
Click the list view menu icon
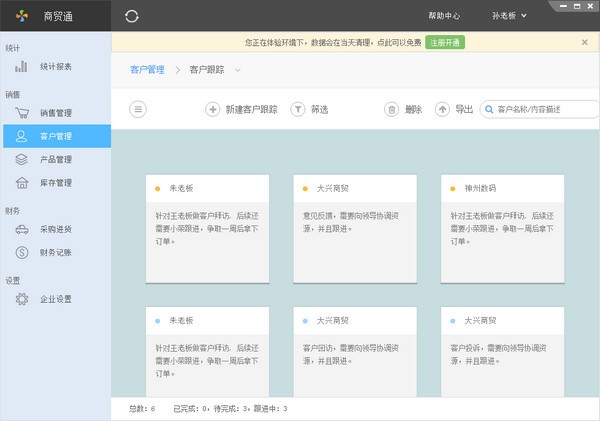[x=138, y=109]
